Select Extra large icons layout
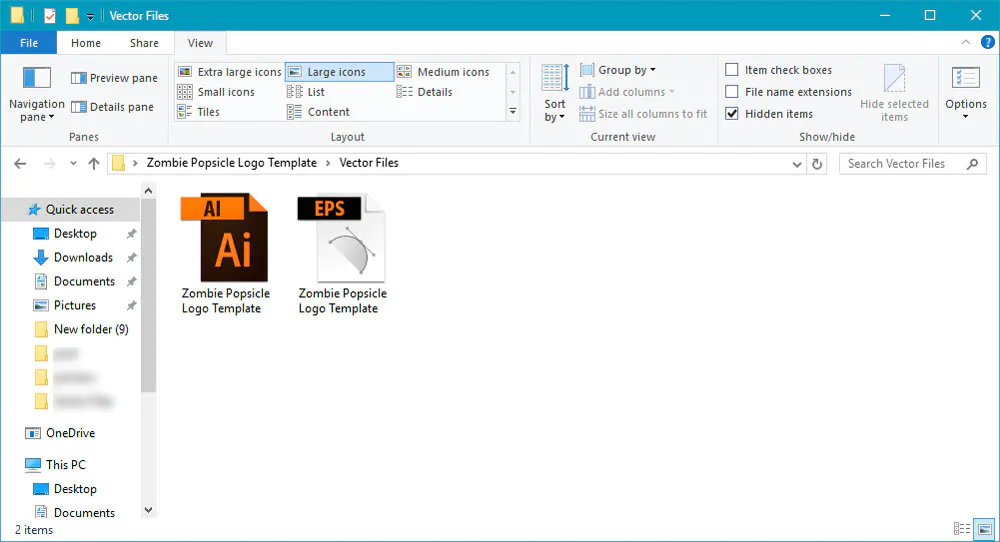This screenshot has width=1000, height=542. click(229, 72)
